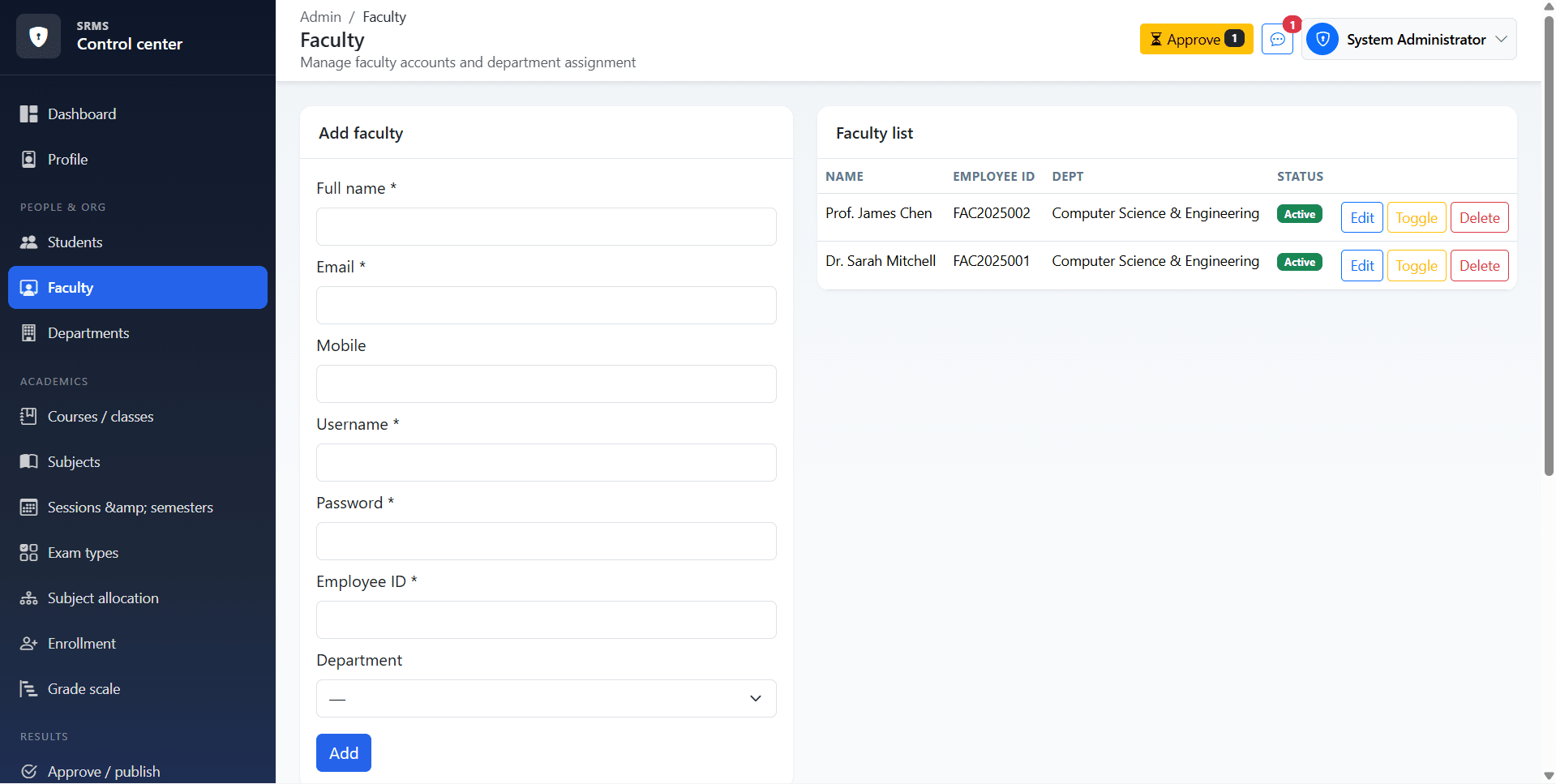
Task: Open Dashboard via its grid icon
Action: [x=28, y=114]
